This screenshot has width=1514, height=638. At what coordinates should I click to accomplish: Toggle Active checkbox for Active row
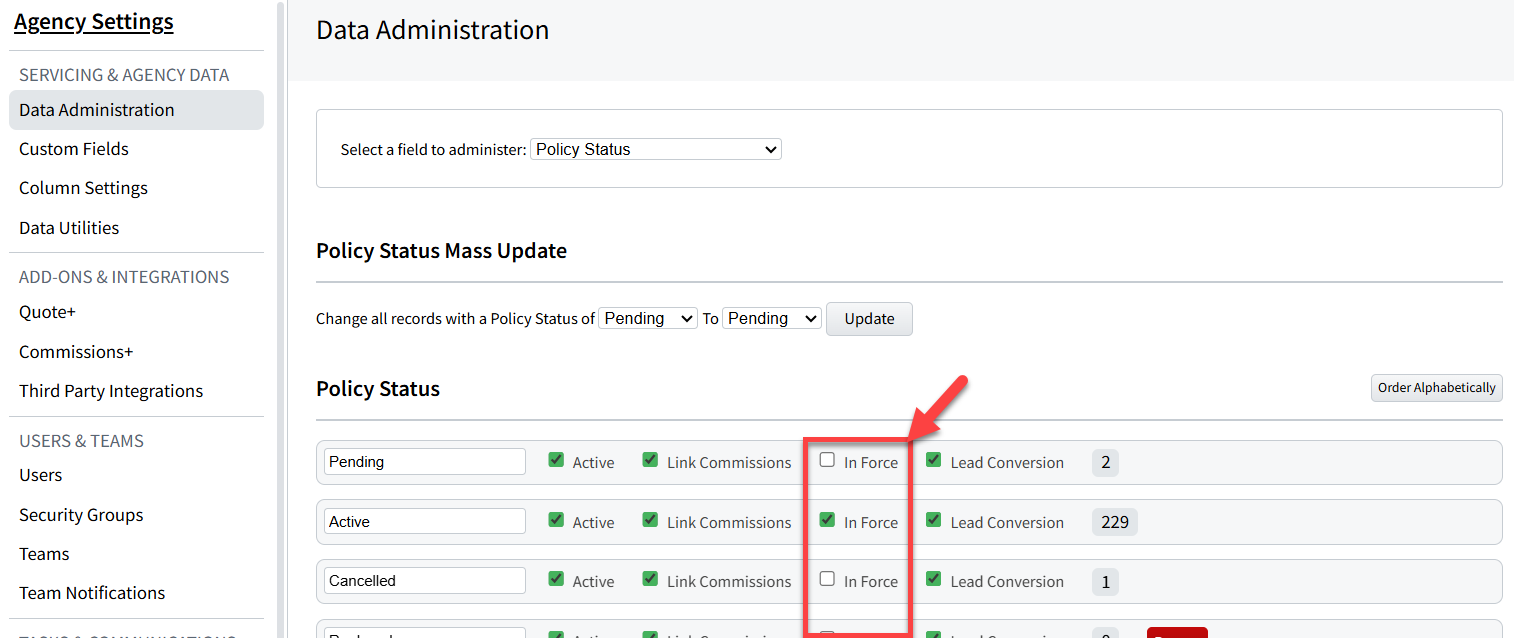pos(557,520)
